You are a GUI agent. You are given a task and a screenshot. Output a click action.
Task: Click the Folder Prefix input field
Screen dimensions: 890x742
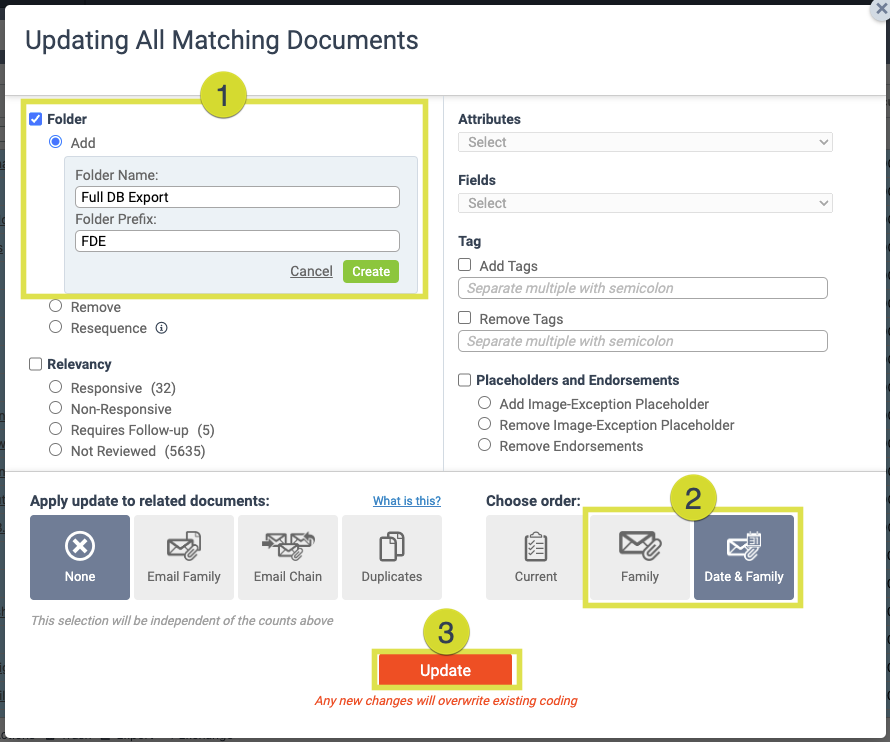tap(237, 241)
